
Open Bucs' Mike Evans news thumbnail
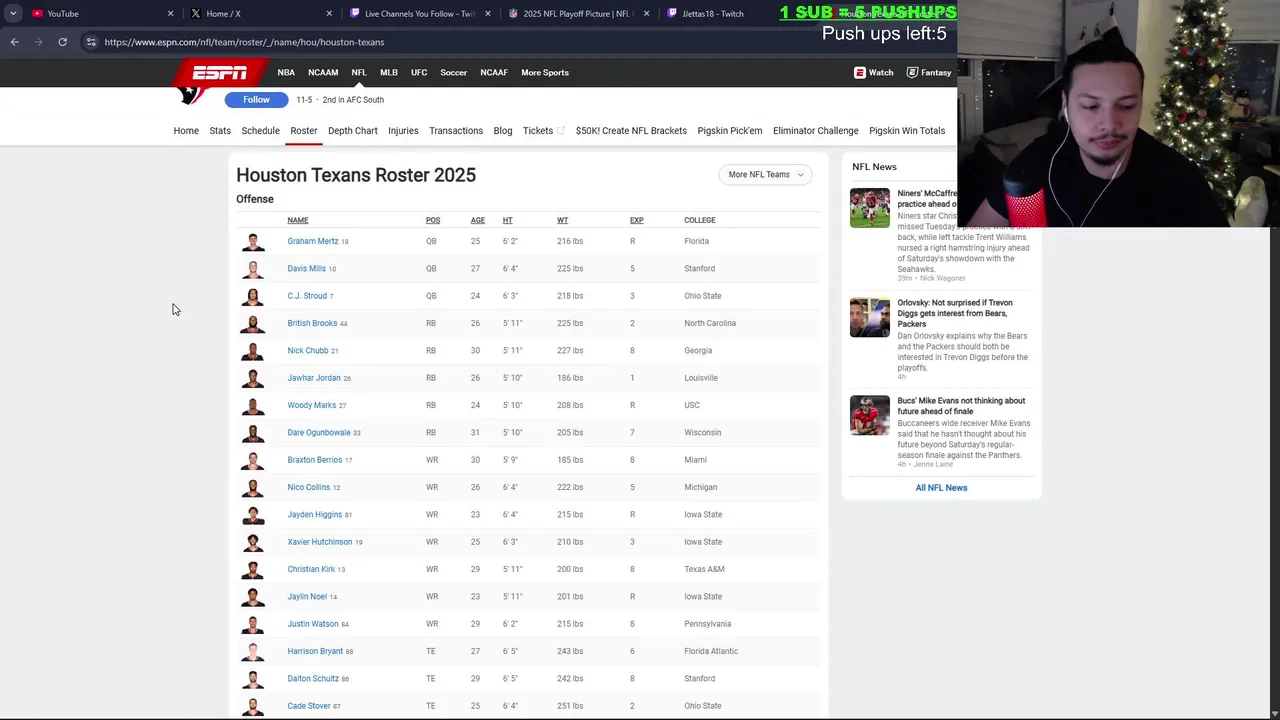pyautogui.click(x=870, y=415)
